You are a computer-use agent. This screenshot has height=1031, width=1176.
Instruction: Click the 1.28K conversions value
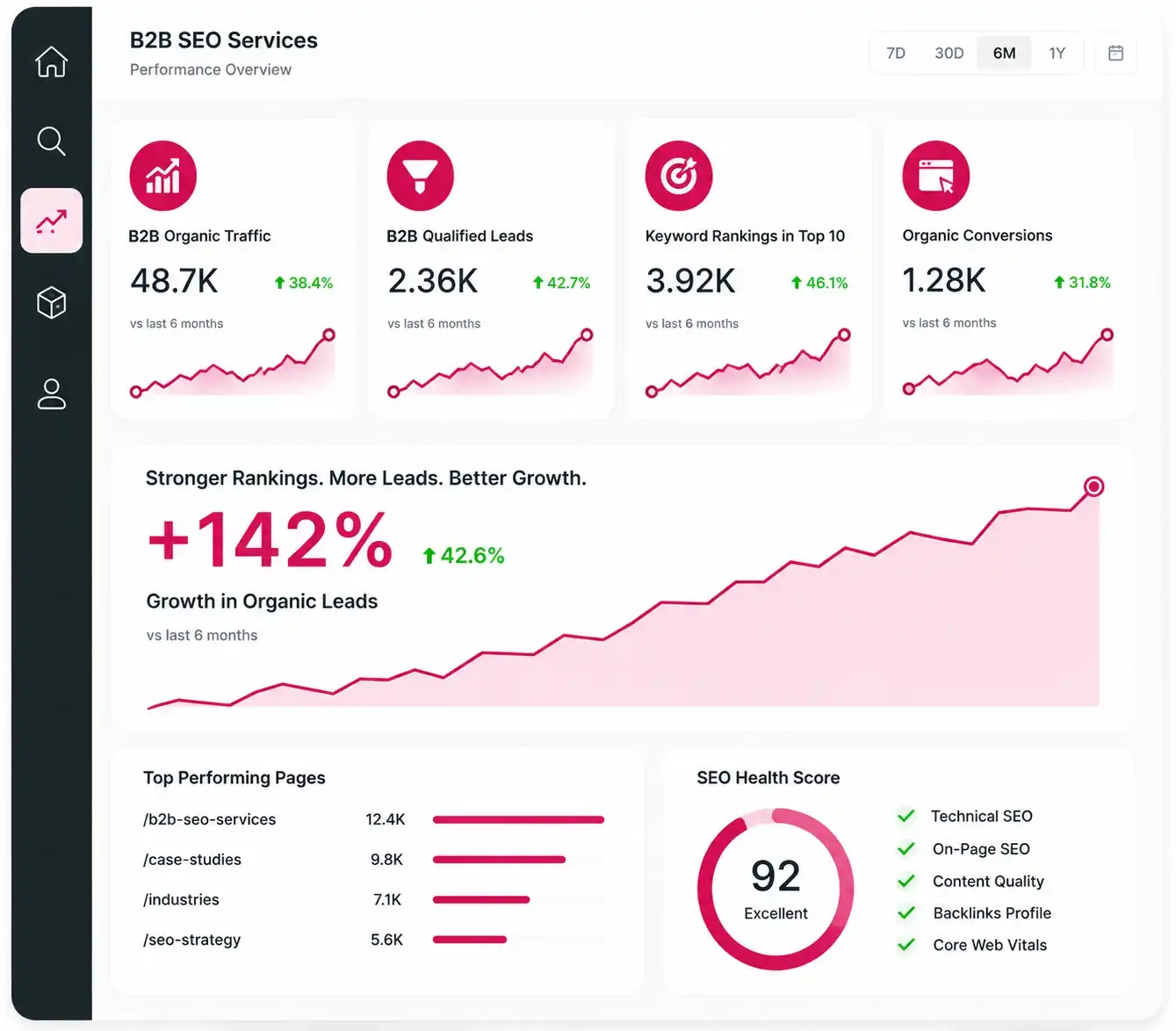point(944,280)
